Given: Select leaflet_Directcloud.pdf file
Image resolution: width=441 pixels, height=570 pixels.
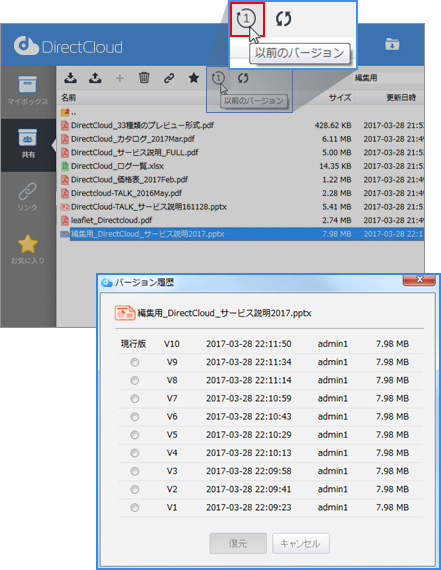Looking at the screenshot, I should pyautogui.click(x=111, y=220).
